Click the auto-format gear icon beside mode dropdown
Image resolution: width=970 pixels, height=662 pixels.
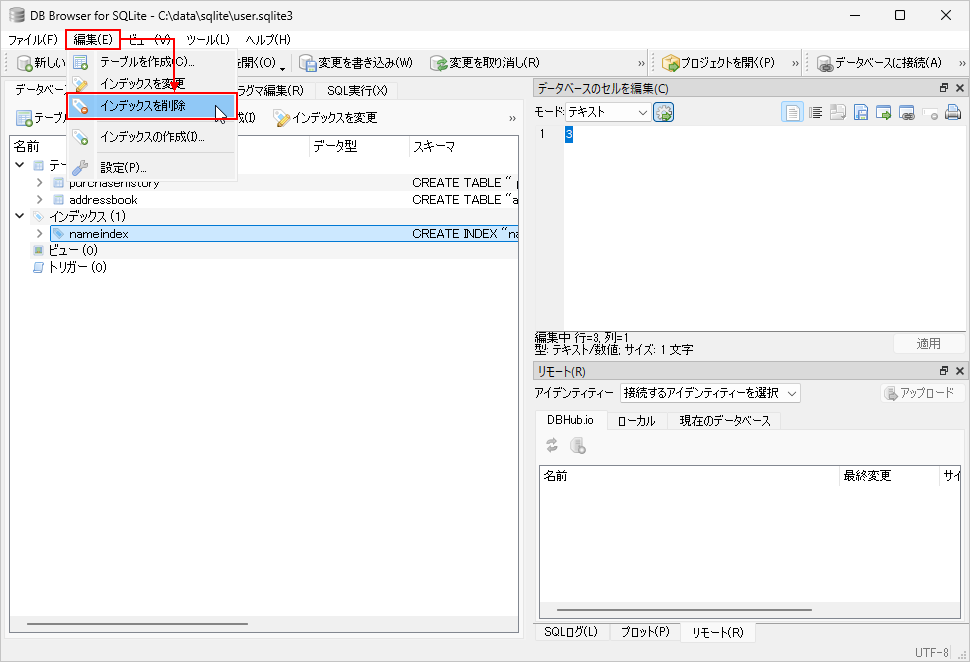pyautogui.click(x=664, y=113)
